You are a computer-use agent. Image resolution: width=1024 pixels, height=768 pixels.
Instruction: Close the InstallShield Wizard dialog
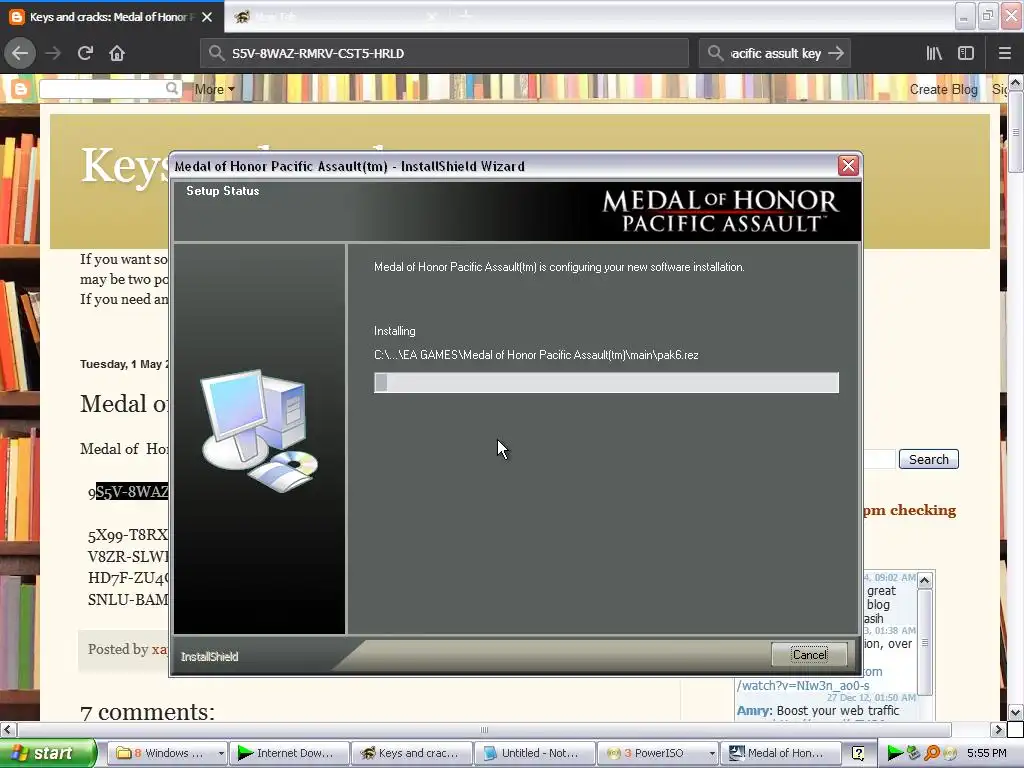[848, 166]
